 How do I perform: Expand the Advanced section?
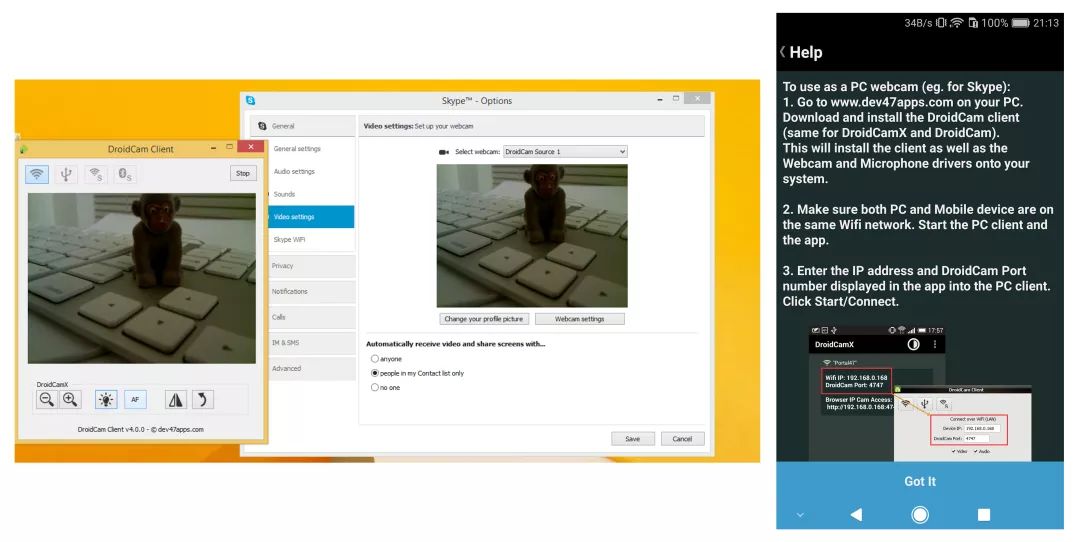pos(311,368)
